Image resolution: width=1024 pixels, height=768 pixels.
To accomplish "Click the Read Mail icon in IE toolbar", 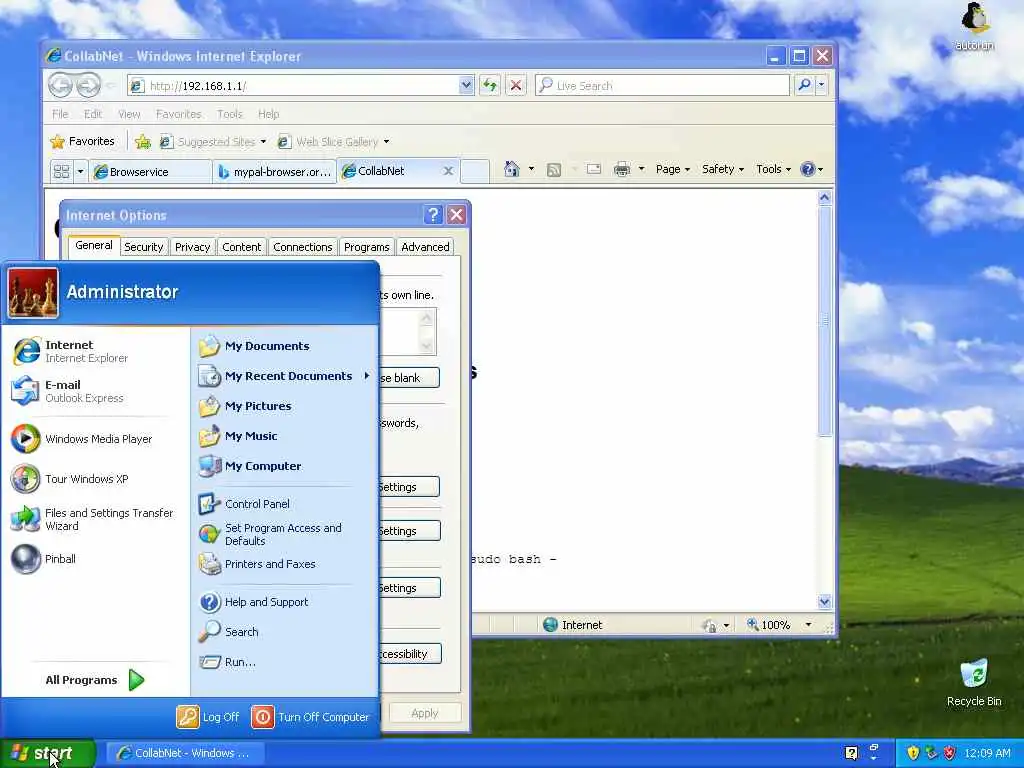I will click(594, 170).
